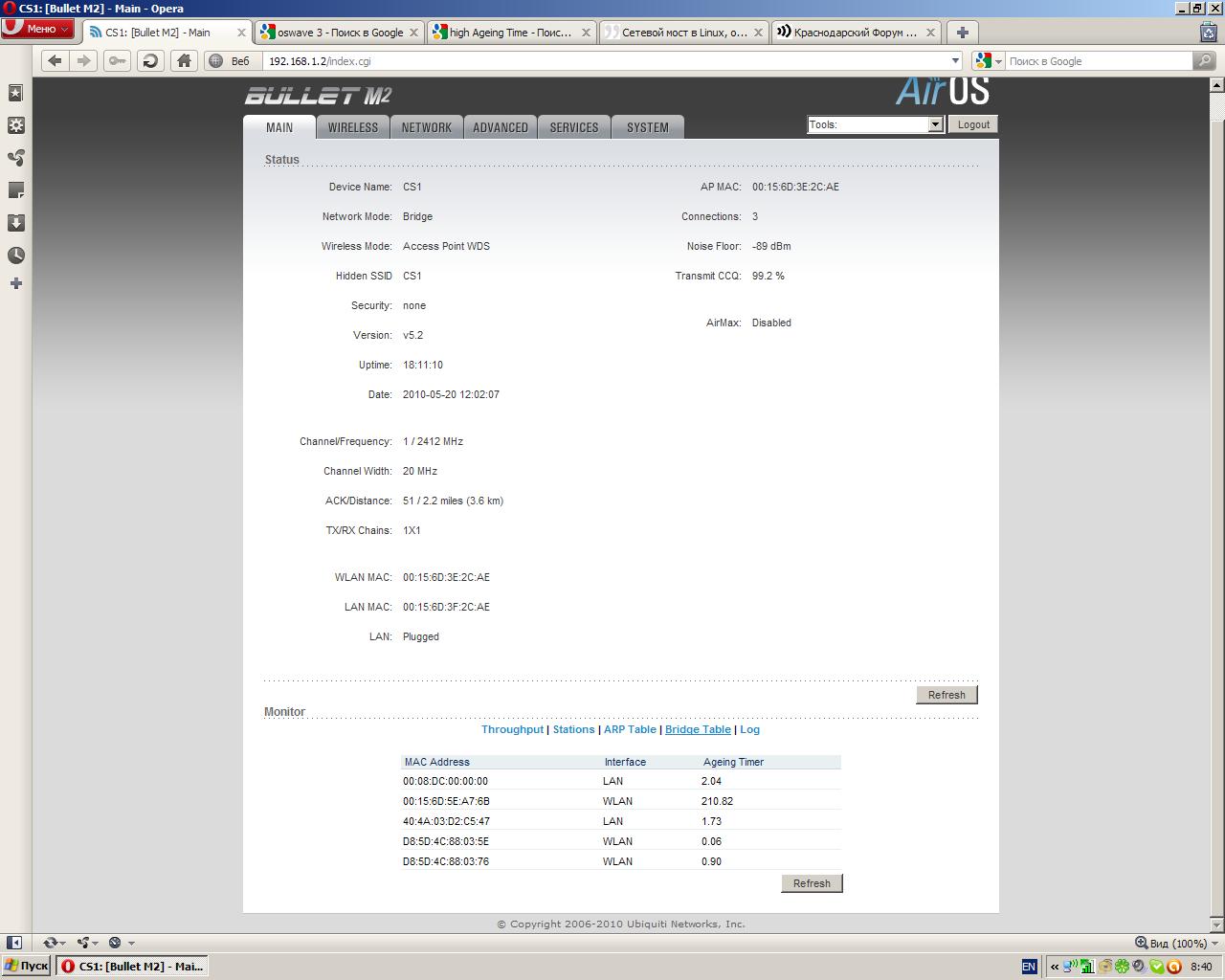Click the page scrollbar down arrow

[x=1217, y=924]
